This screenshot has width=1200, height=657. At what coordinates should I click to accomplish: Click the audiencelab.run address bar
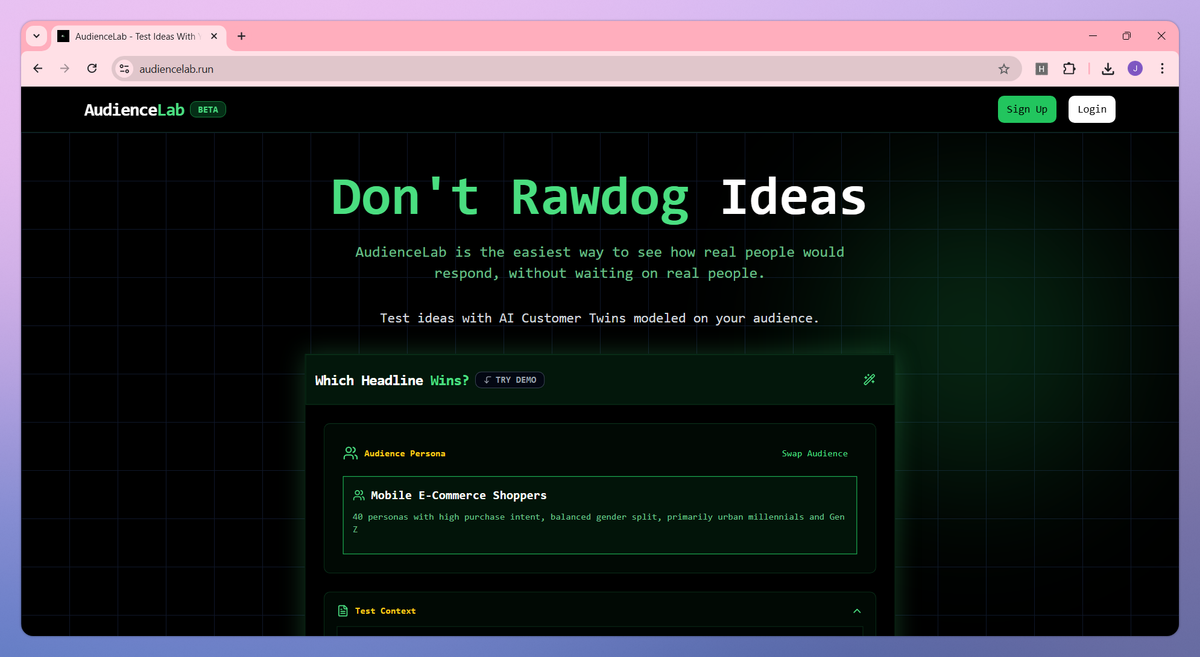565,69
